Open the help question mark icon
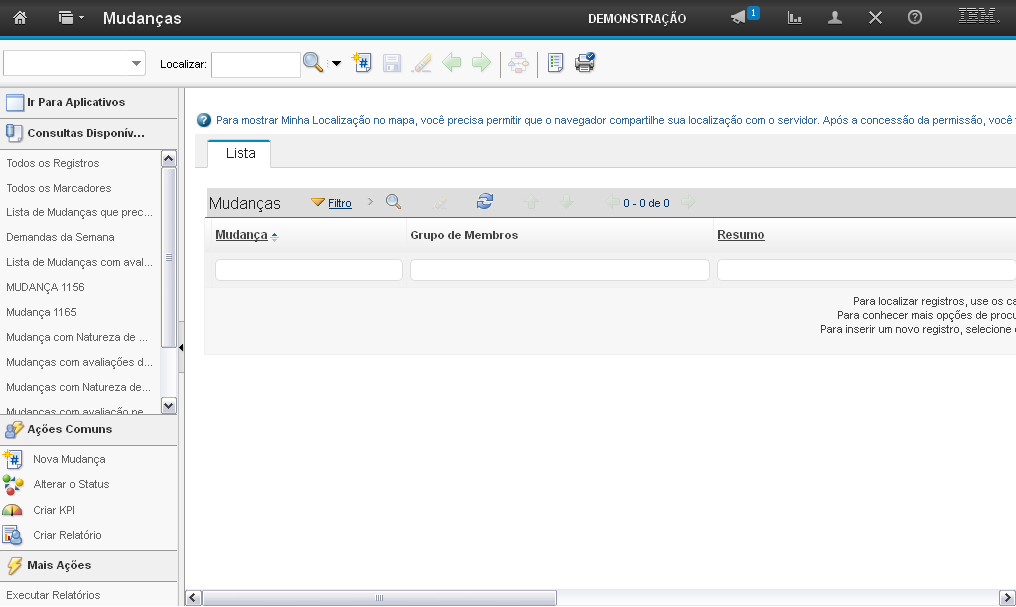Screen dimensions: 1016x607 coord(914,18)
